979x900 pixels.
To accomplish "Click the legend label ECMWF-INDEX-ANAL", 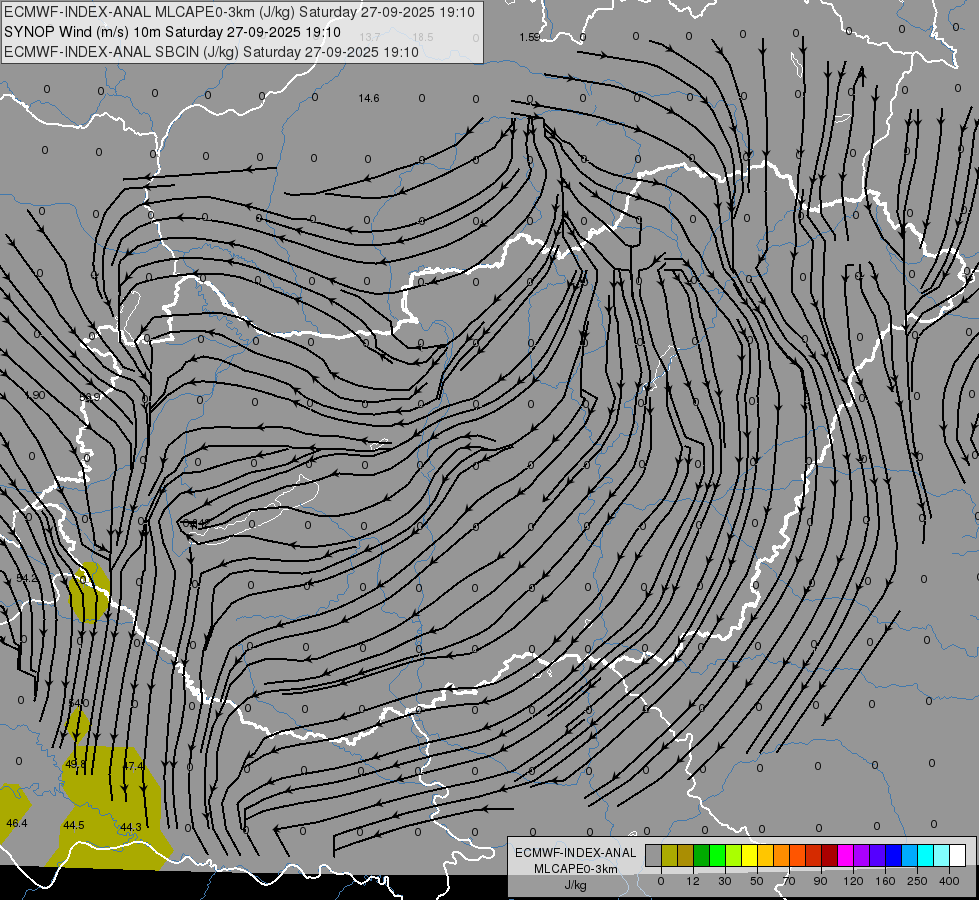I will (x=575, y=853).
